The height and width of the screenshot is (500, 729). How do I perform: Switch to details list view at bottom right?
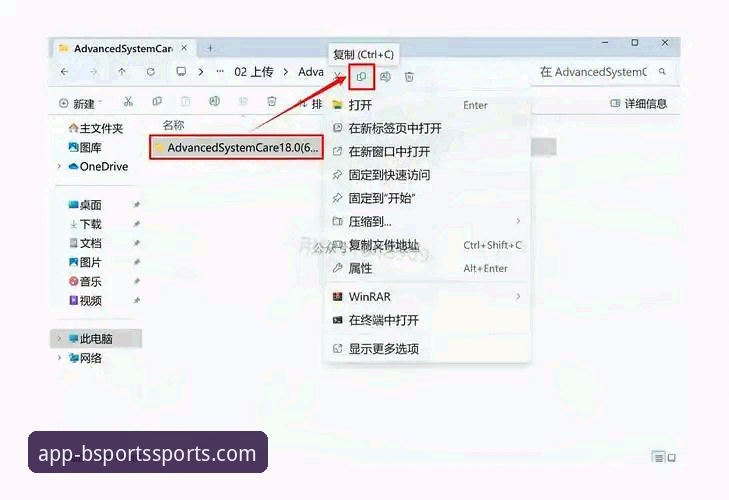tap(658, 458)
